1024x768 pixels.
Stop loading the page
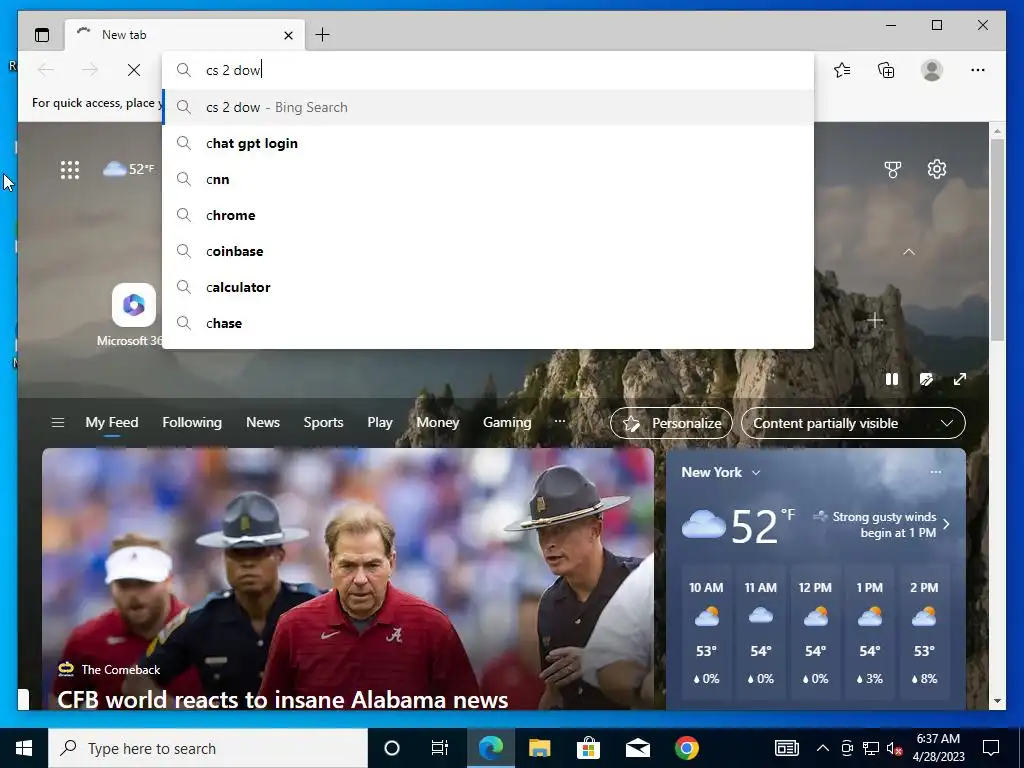click(134, 70)
